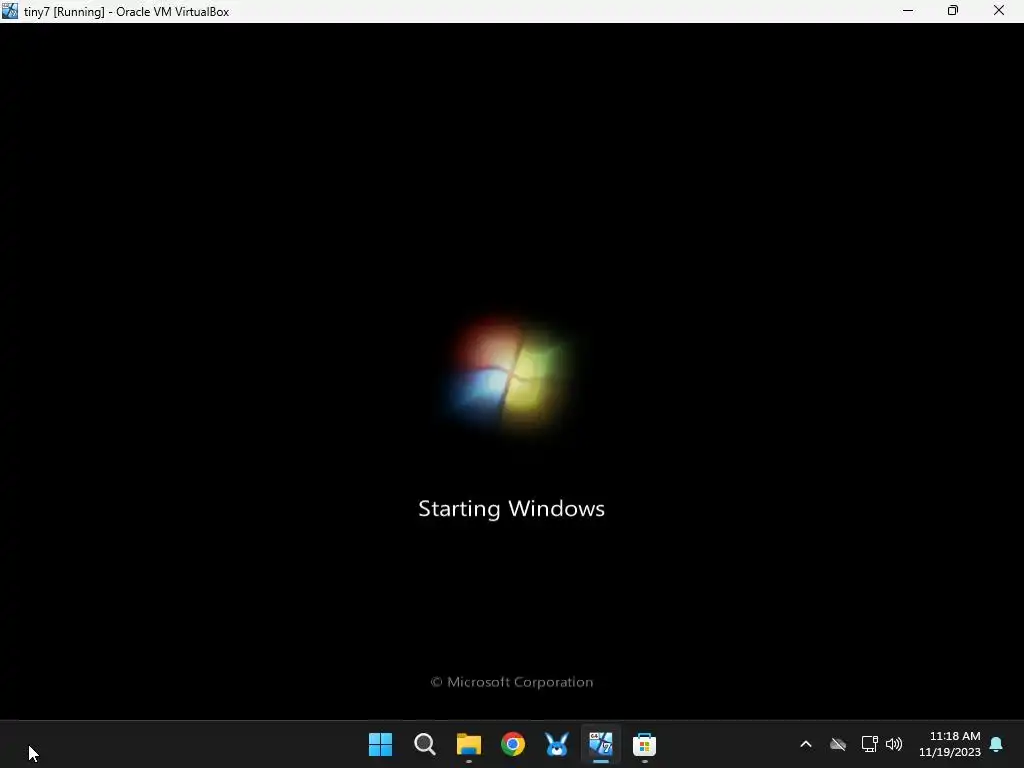Launch Google Chrome from taskbar
The image size is (1024, 768).
[513, 744]
